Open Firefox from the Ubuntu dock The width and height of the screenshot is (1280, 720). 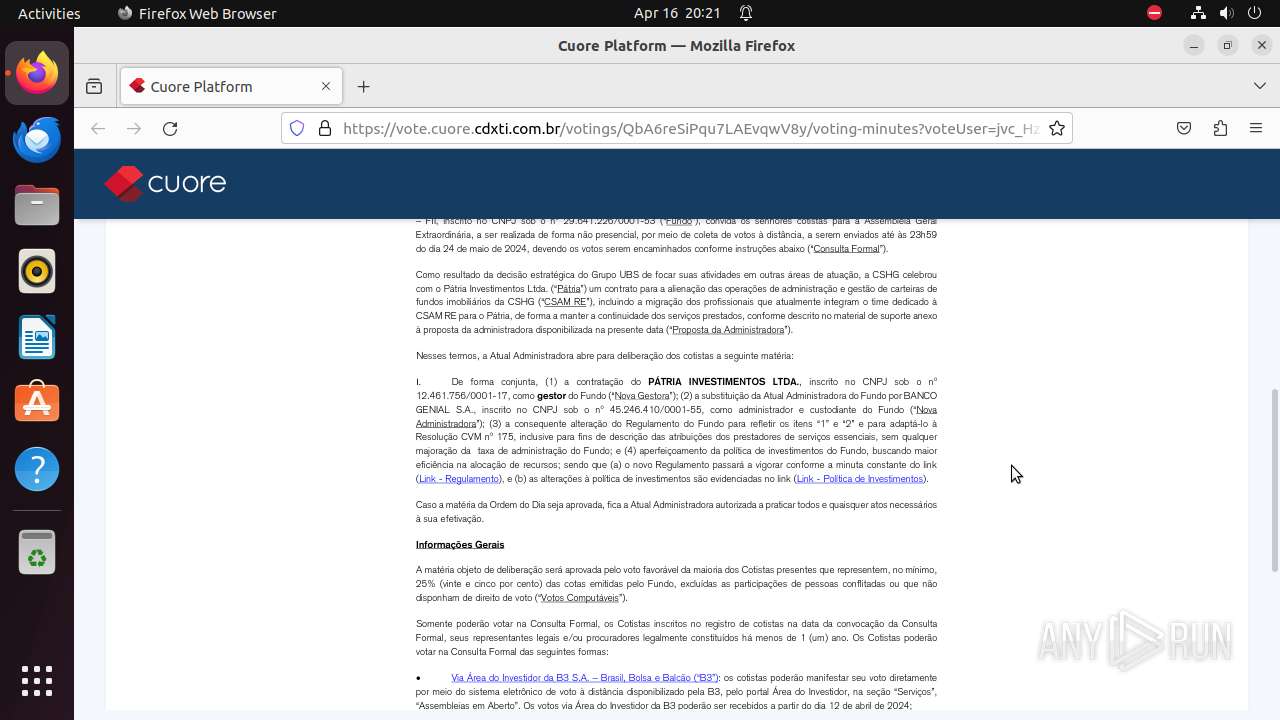(x=37, y=73)
